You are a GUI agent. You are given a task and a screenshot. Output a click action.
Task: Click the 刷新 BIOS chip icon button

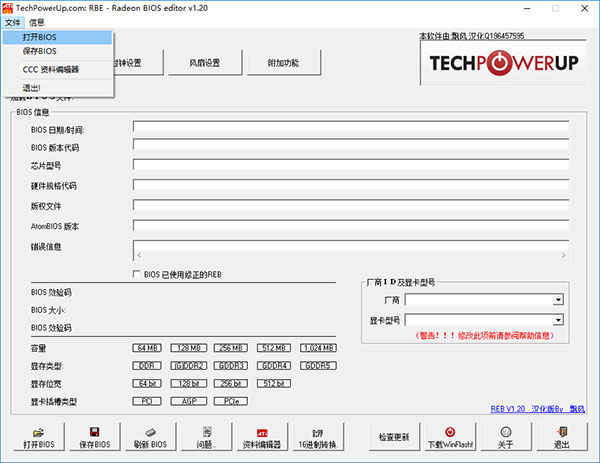click(150, 437)
